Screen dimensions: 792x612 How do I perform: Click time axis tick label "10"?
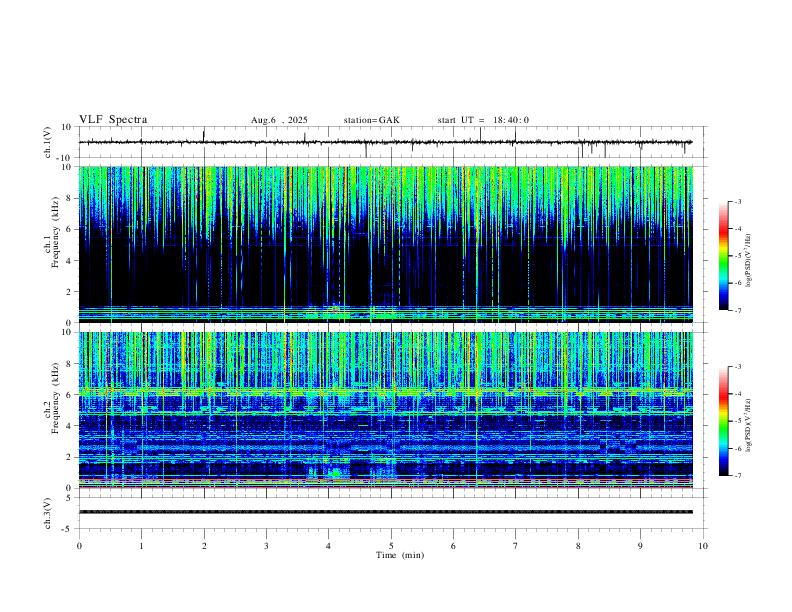(x=703, y=546)
